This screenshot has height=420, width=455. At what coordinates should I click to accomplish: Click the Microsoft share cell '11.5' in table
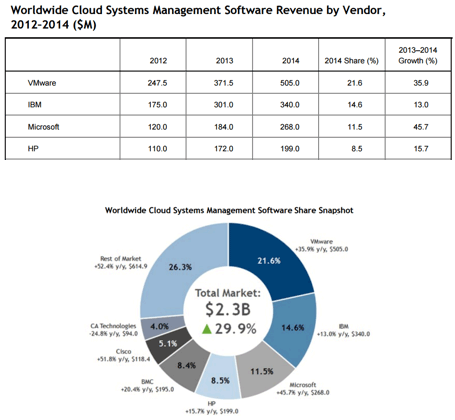click(354, 127)
